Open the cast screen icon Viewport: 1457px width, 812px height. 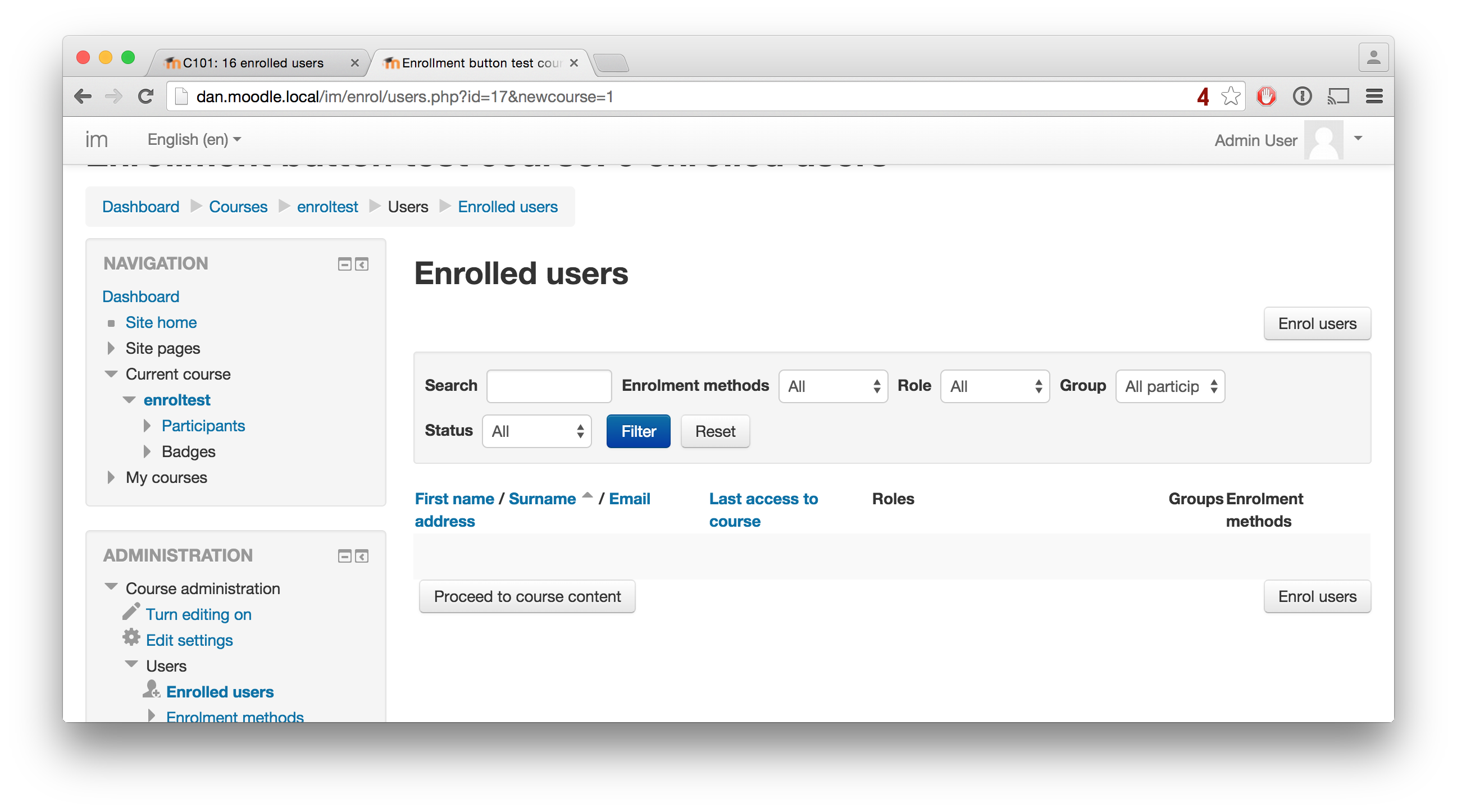pyautogui.click(x=1338, y=97)
